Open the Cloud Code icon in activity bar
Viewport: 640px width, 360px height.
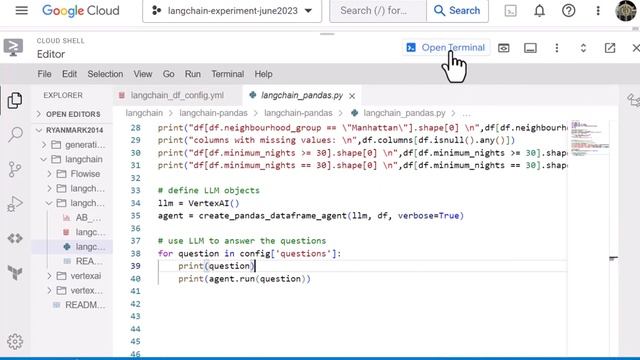point(15,238)
